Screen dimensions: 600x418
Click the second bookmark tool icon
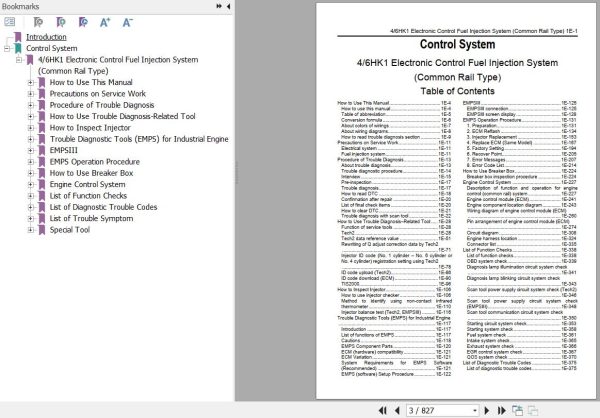click(60, 22)
